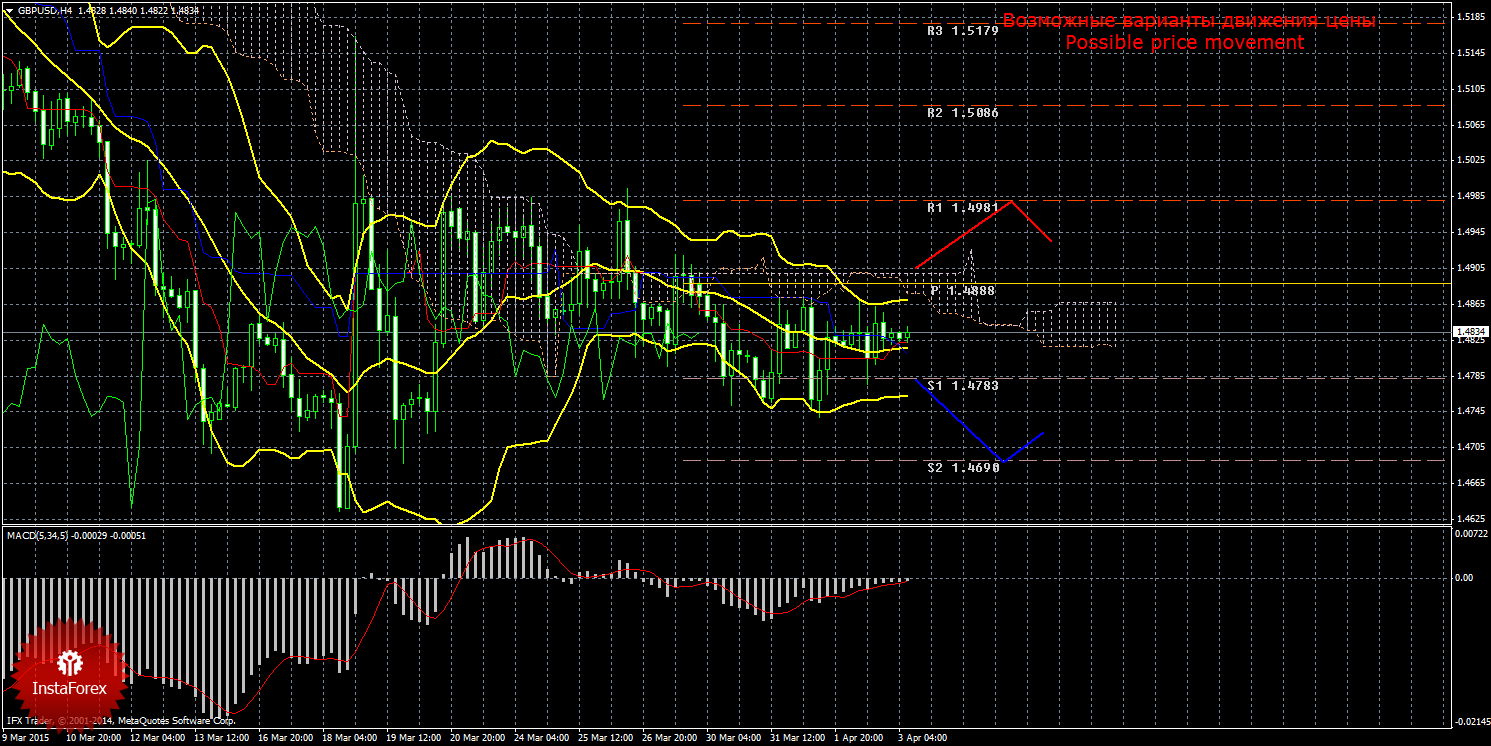Select the S1 1.4783 support label
Screen dimensions: 1491x746
click(962, 385)
